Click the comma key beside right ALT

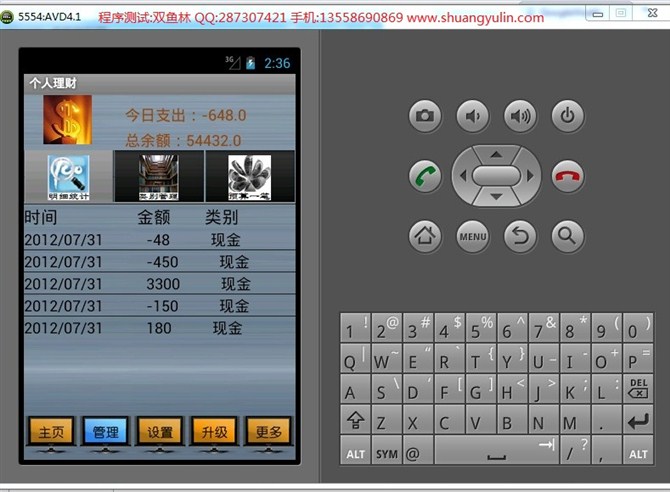pos(606,451)
